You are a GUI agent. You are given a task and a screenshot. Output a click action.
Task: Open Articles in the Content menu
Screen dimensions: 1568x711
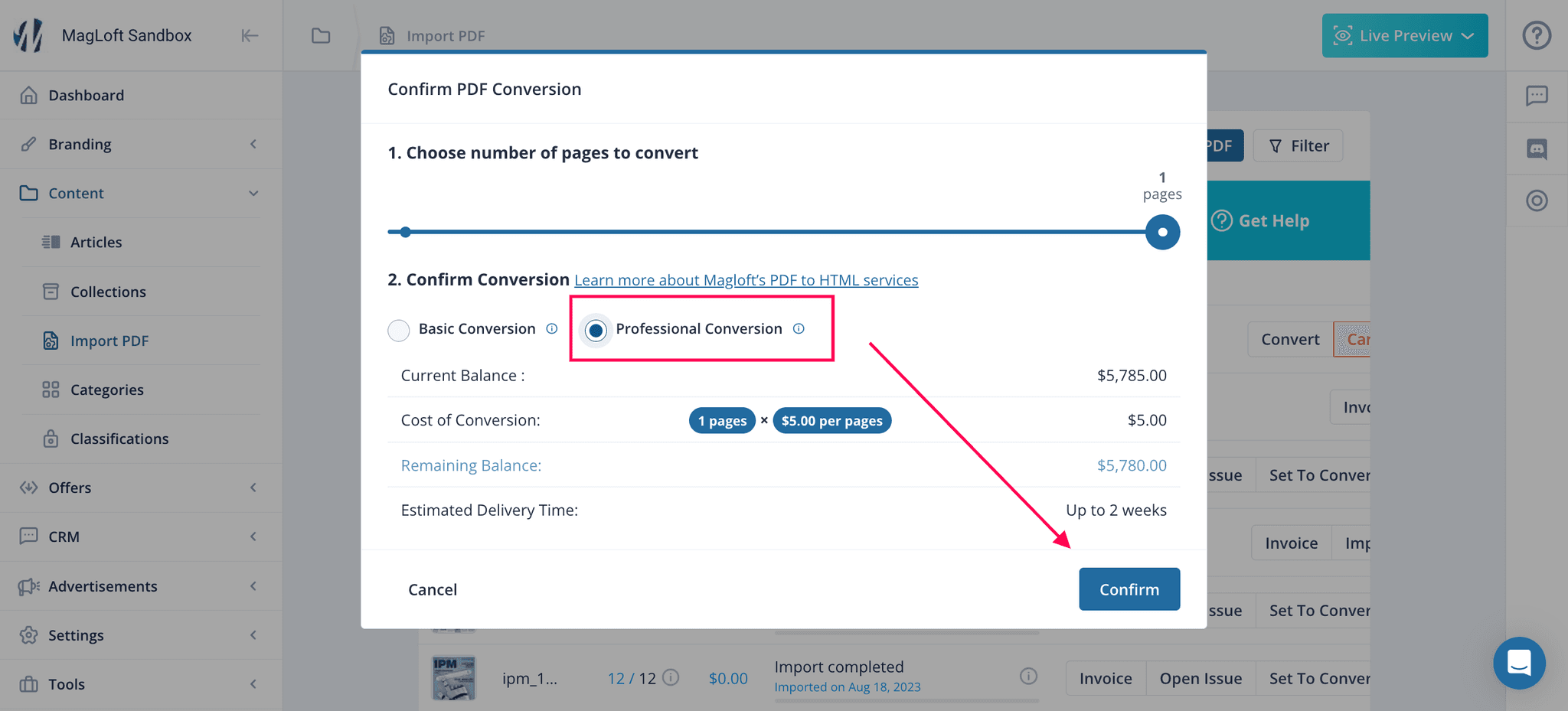click(96, 243)
